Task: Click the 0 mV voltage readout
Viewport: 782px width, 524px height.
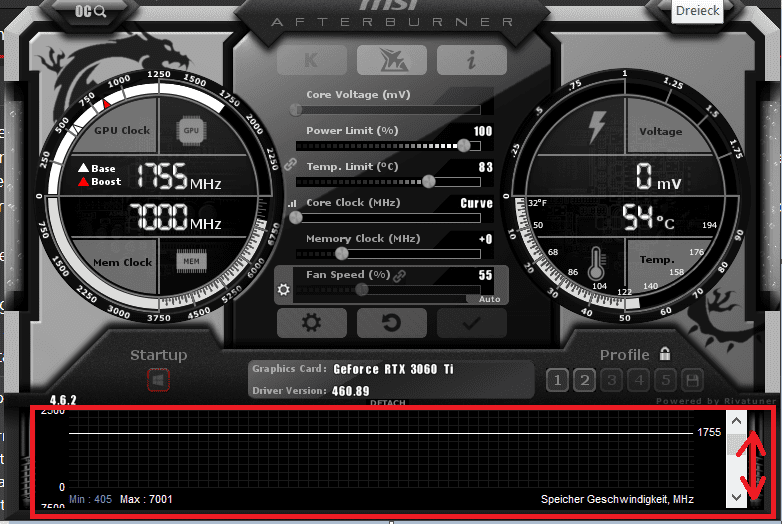Action: point(658,176)
